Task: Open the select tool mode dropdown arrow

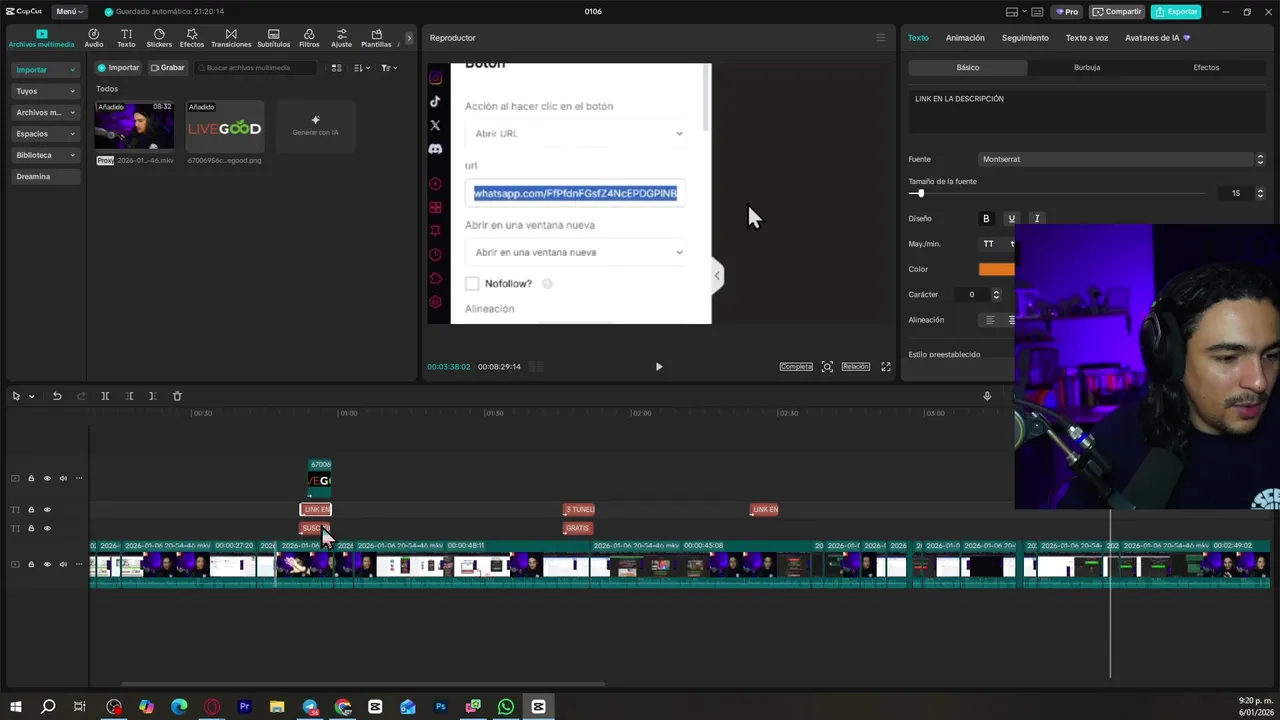Action: coord(32,396)
